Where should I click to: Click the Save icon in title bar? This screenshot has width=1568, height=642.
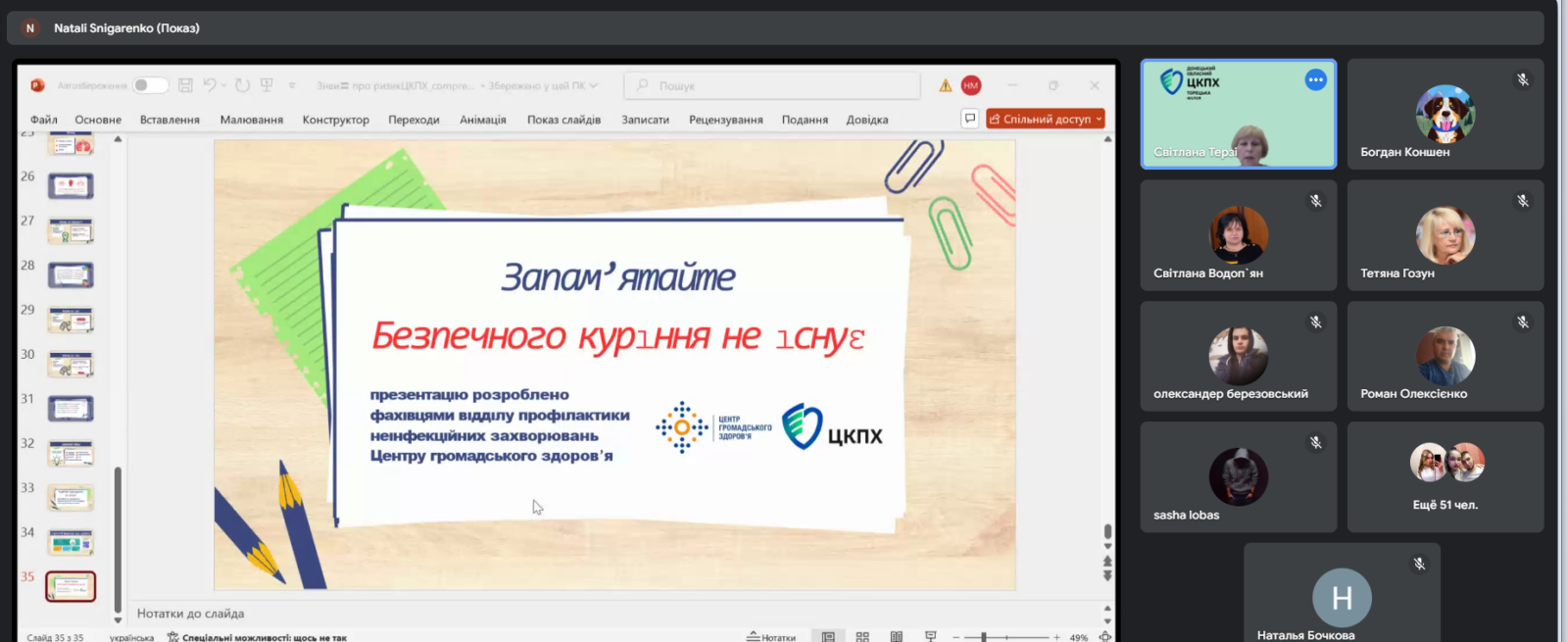185,85
